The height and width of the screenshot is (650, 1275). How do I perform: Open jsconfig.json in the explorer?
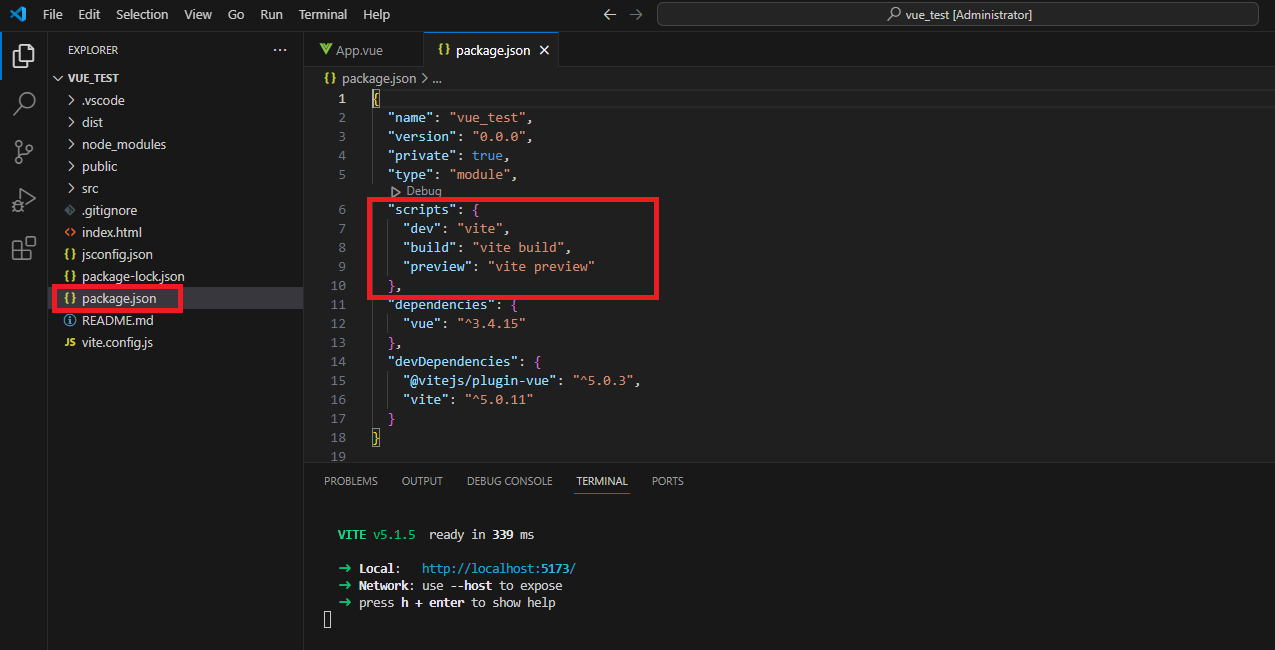tap(176, 254)
